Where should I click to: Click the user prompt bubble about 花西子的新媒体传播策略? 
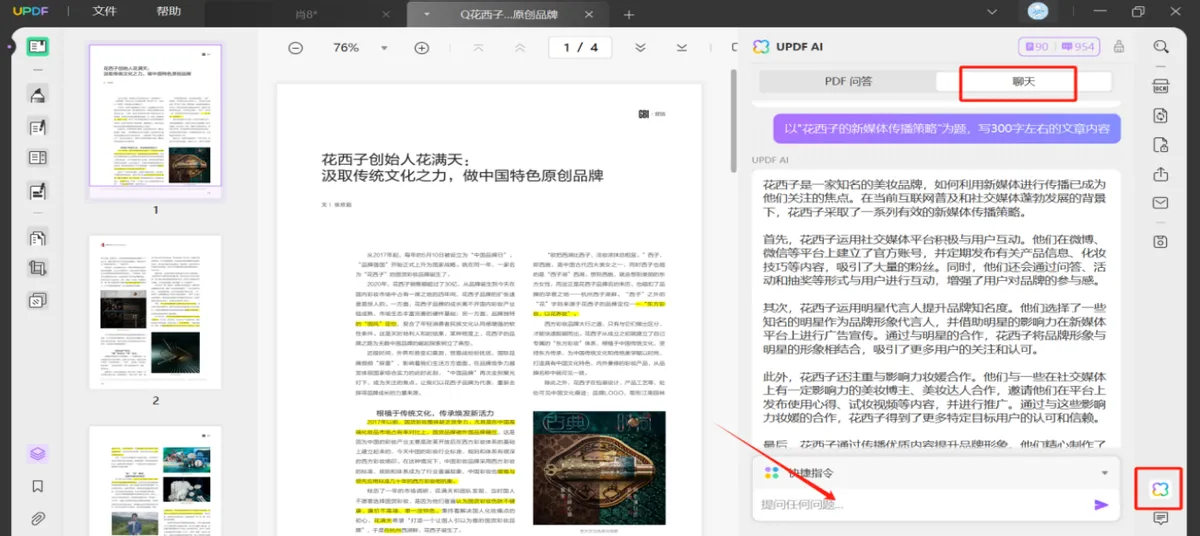[x=946, y=128]
